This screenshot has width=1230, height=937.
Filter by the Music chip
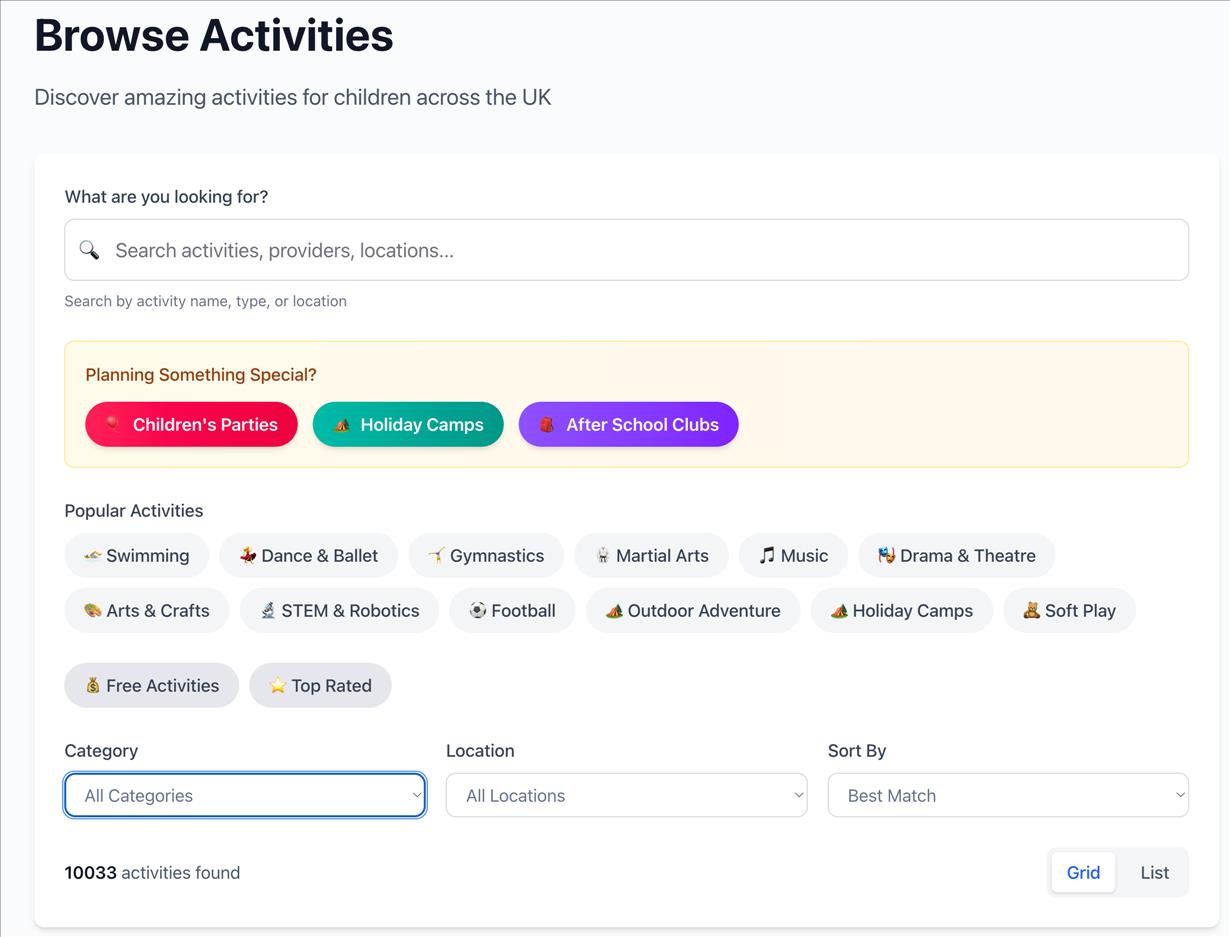(x=793, y=555)
